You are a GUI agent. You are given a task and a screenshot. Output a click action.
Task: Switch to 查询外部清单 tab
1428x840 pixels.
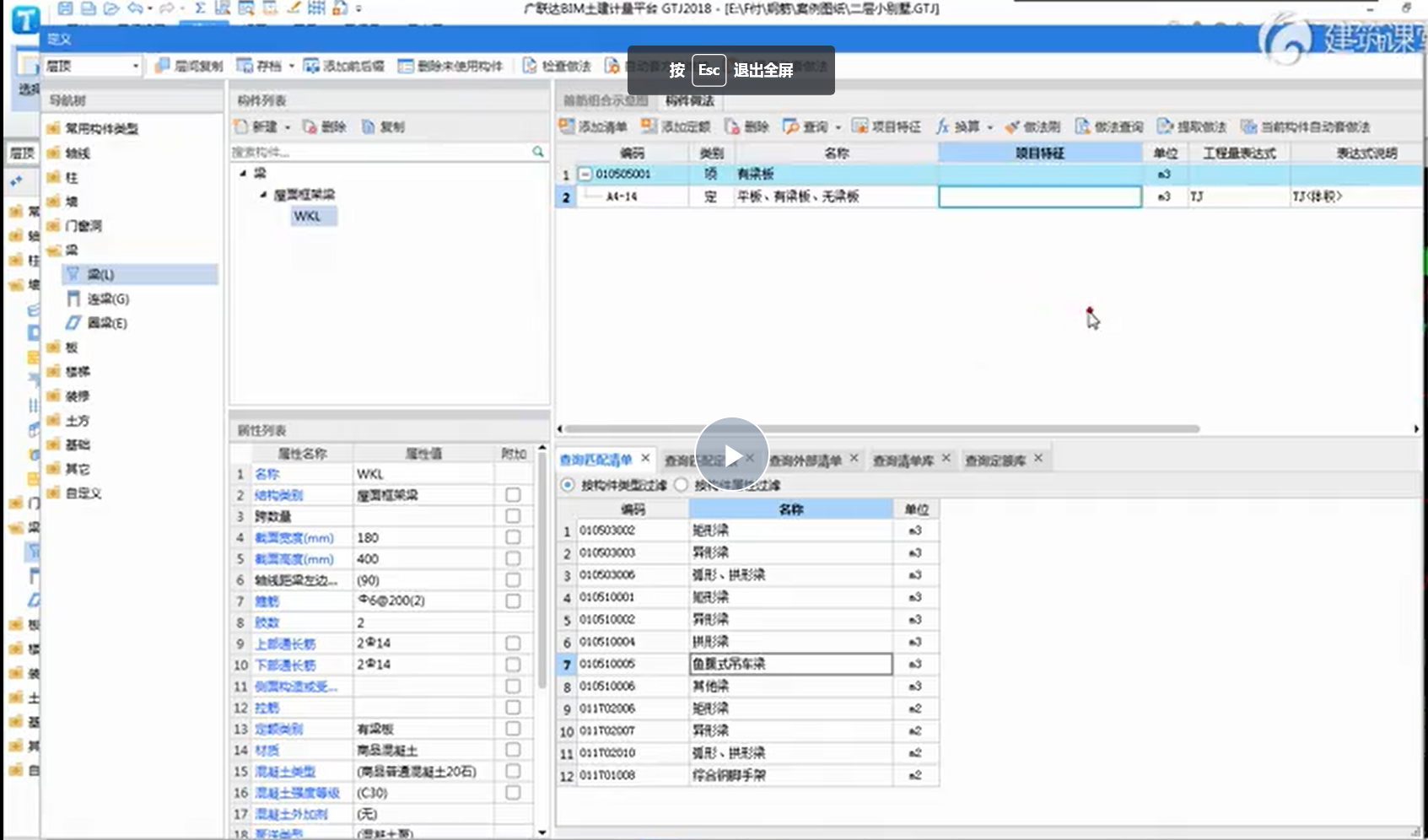(x=805, y=460)
